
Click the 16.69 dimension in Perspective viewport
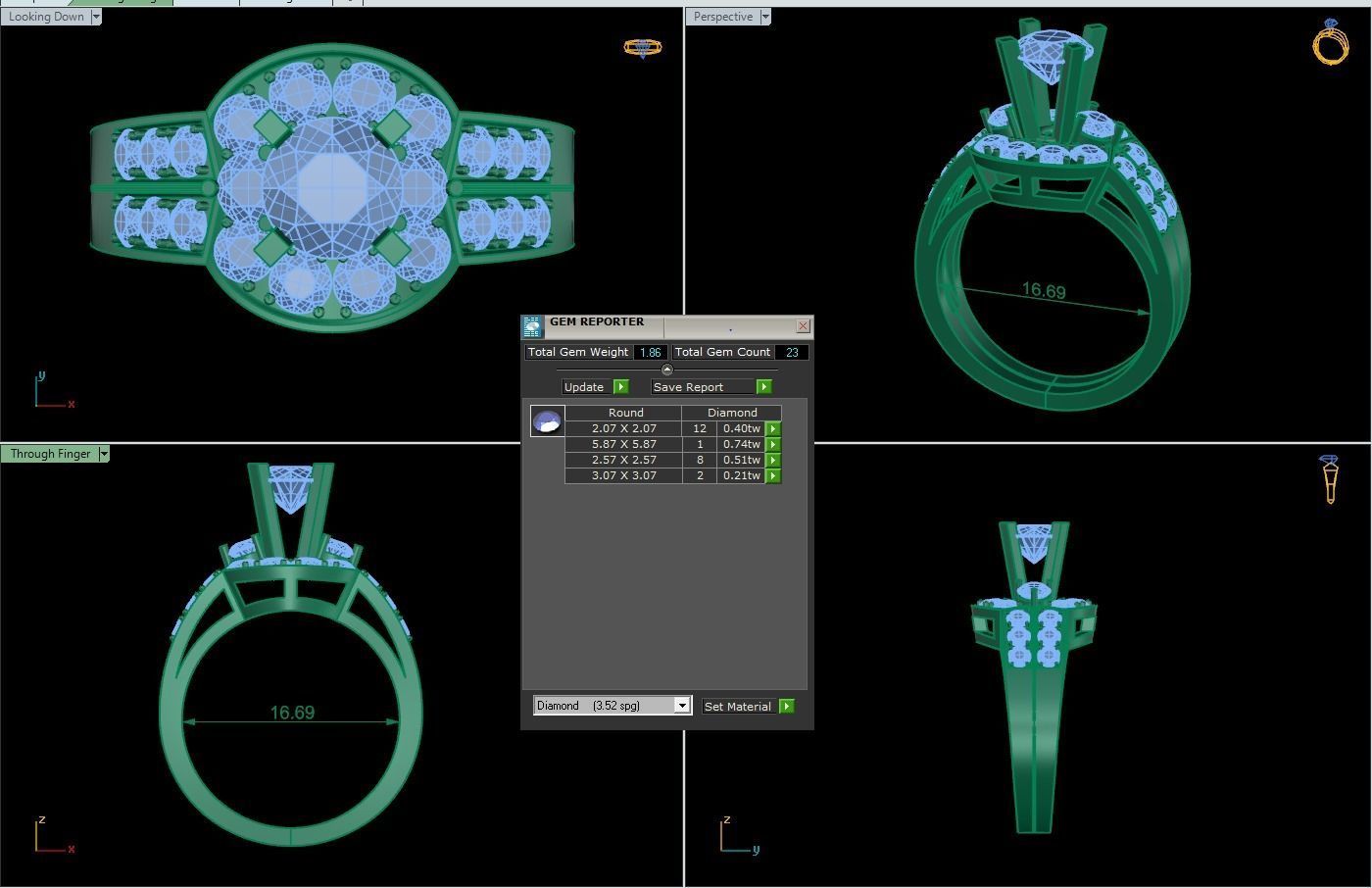coord(1044,290)
